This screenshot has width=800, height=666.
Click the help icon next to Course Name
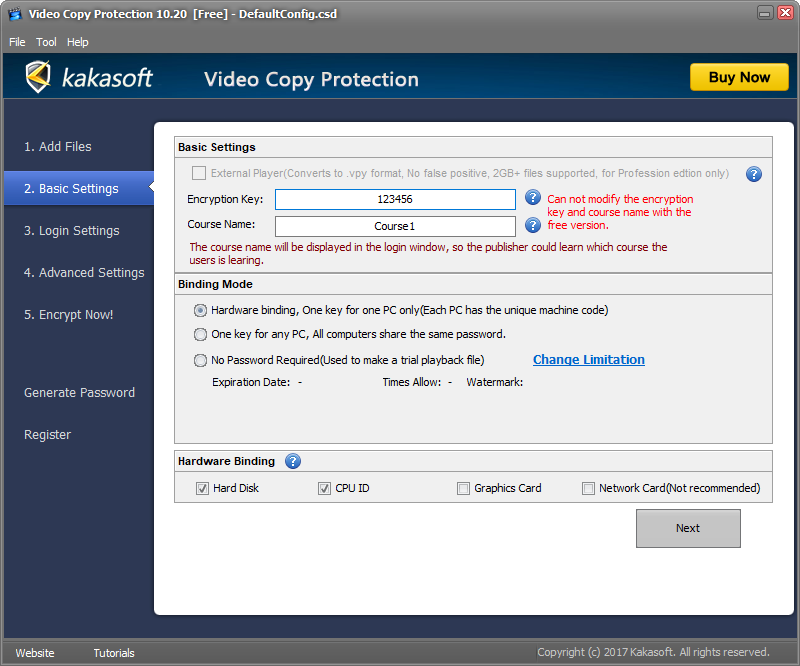tap(533, 225)
